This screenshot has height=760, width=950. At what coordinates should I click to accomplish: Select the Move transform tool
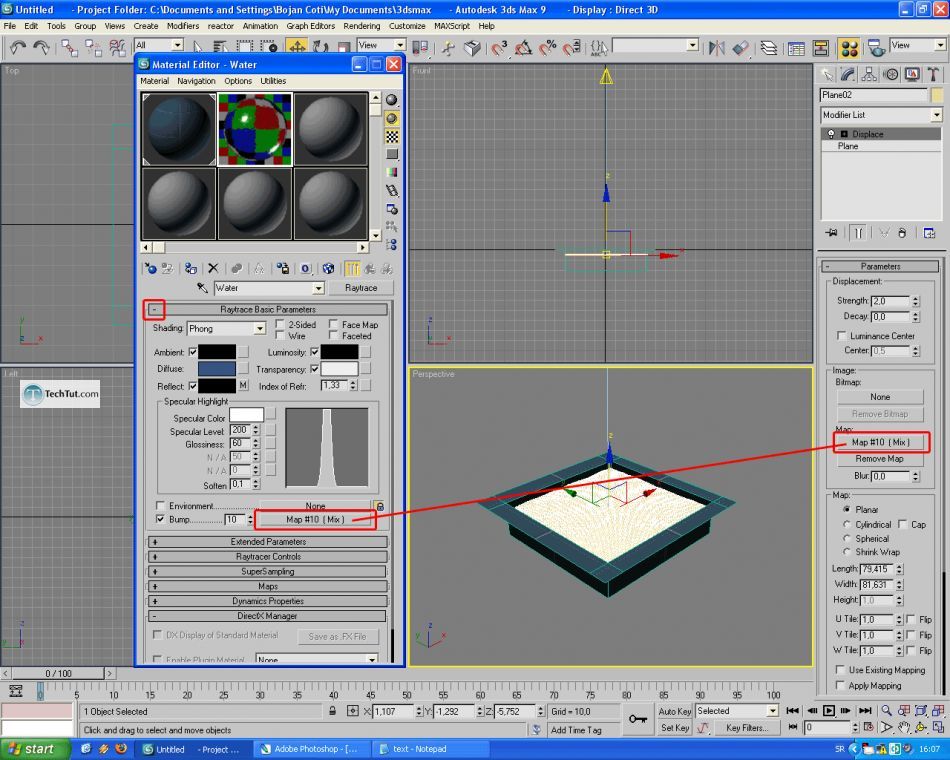click(297, 47)
